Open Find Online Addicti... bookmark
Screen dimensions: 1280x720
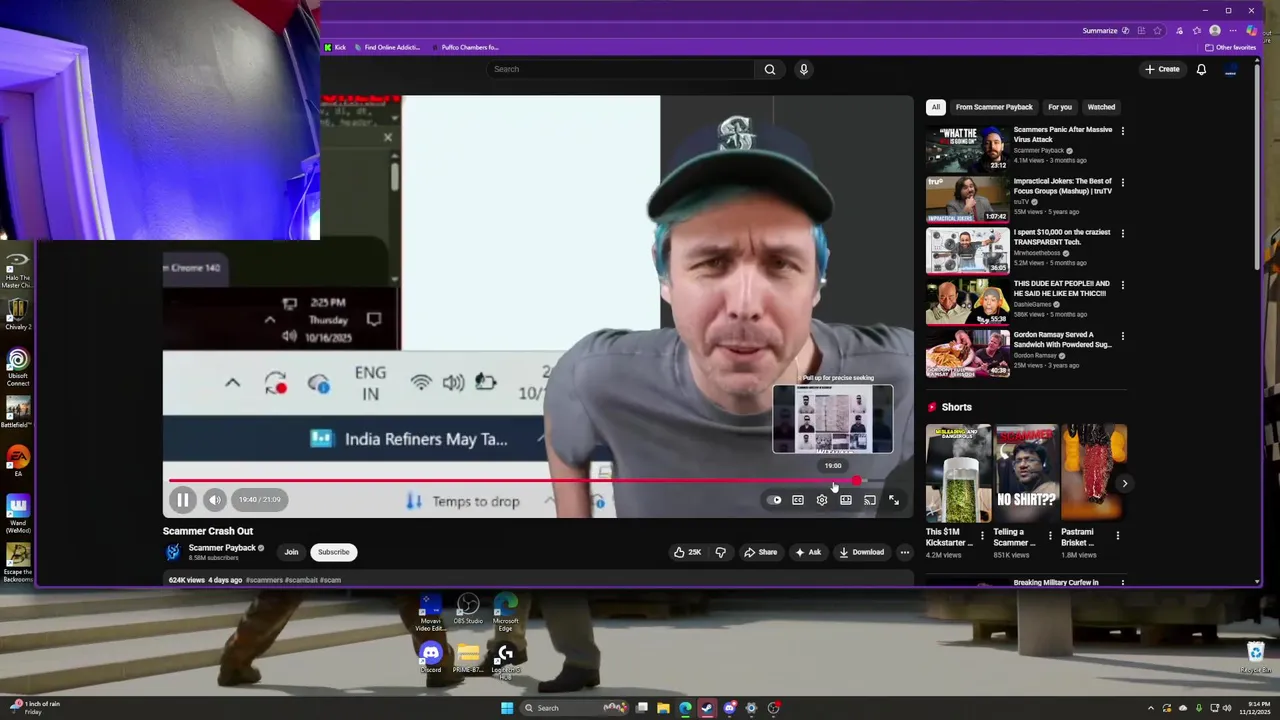pyautogui.click(x=387, y=47)
